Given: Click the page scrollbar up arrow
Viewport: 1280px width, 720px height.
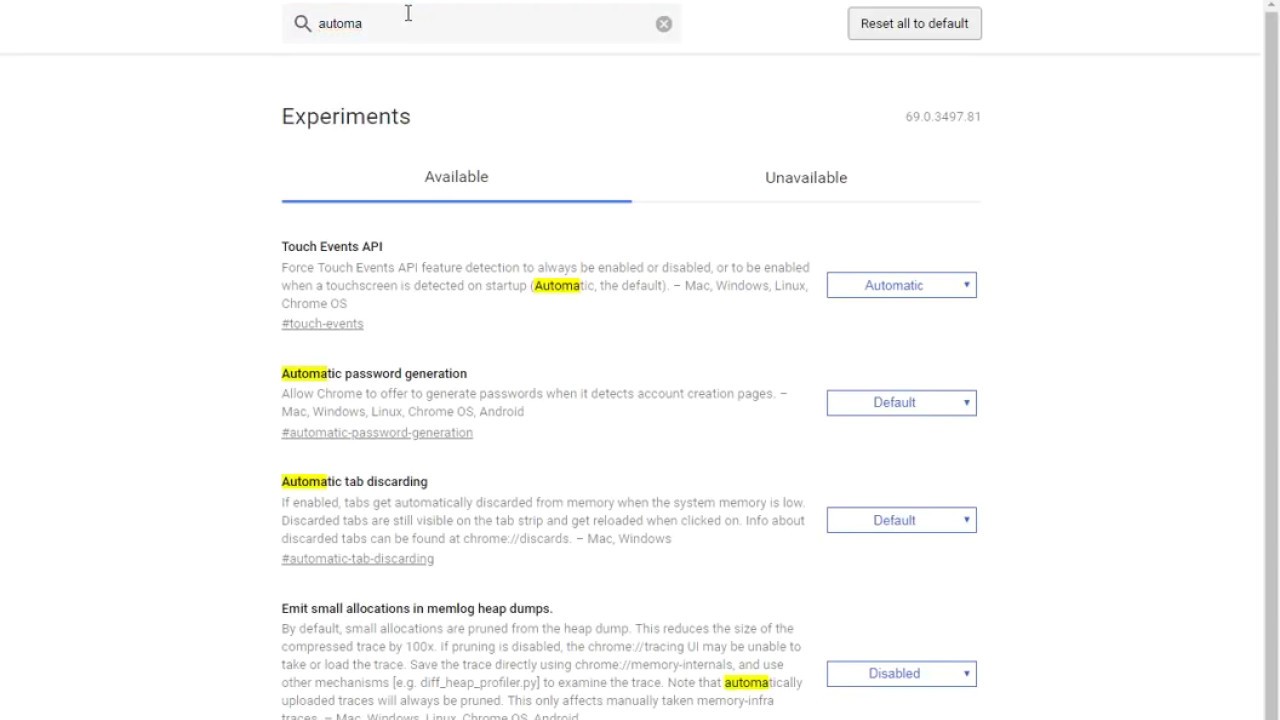Looking at the screenshot, I should pyautogui.click(x=1271, y=6).
